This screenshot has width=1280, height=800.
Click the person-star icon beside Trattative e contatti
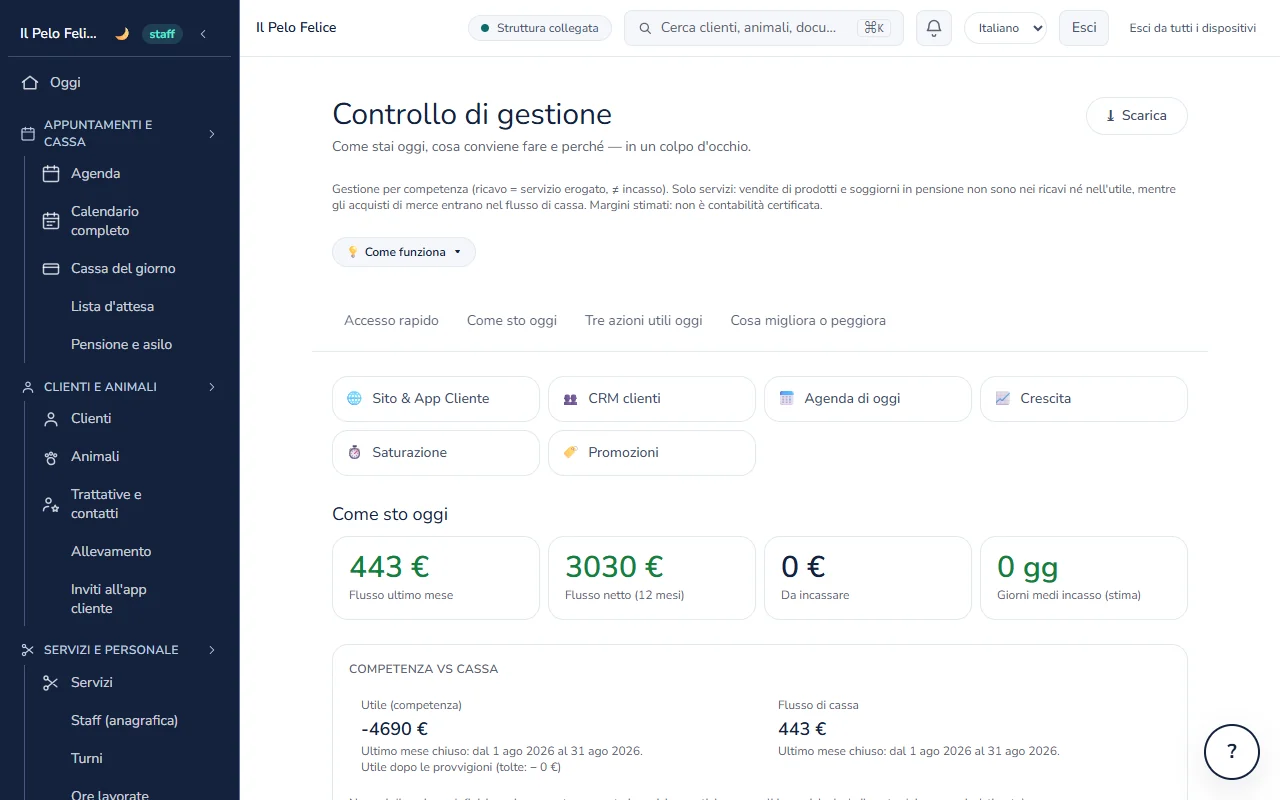pyautogui.click(x=51, y=504)
